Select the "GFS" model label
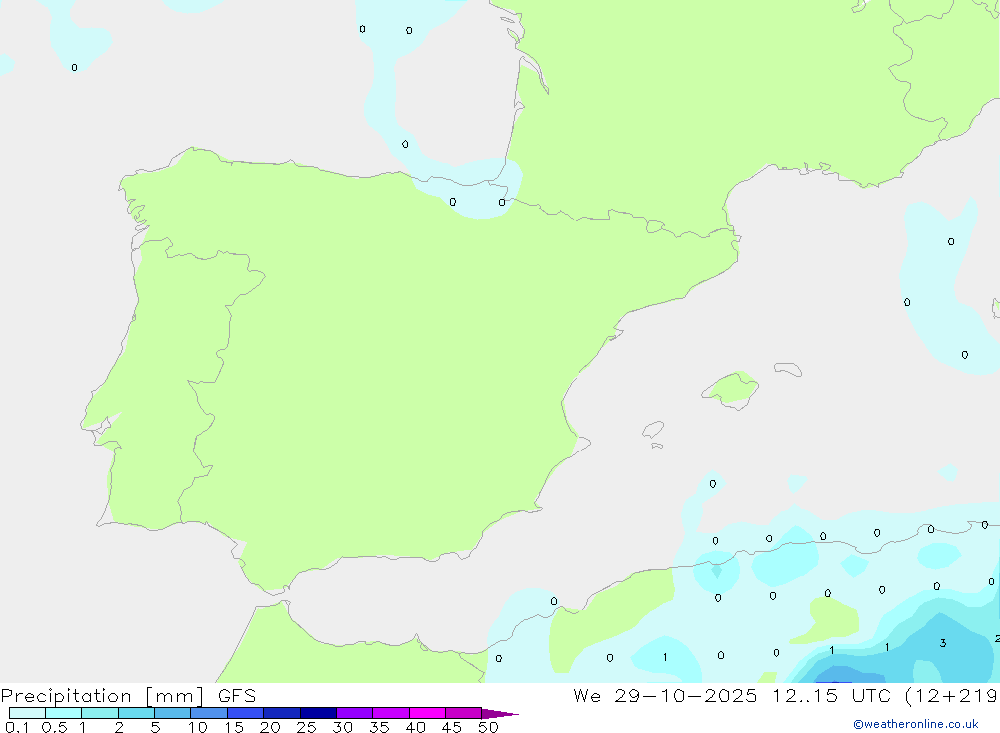The height and width of the screenshot is (733, 1000). 237,695
